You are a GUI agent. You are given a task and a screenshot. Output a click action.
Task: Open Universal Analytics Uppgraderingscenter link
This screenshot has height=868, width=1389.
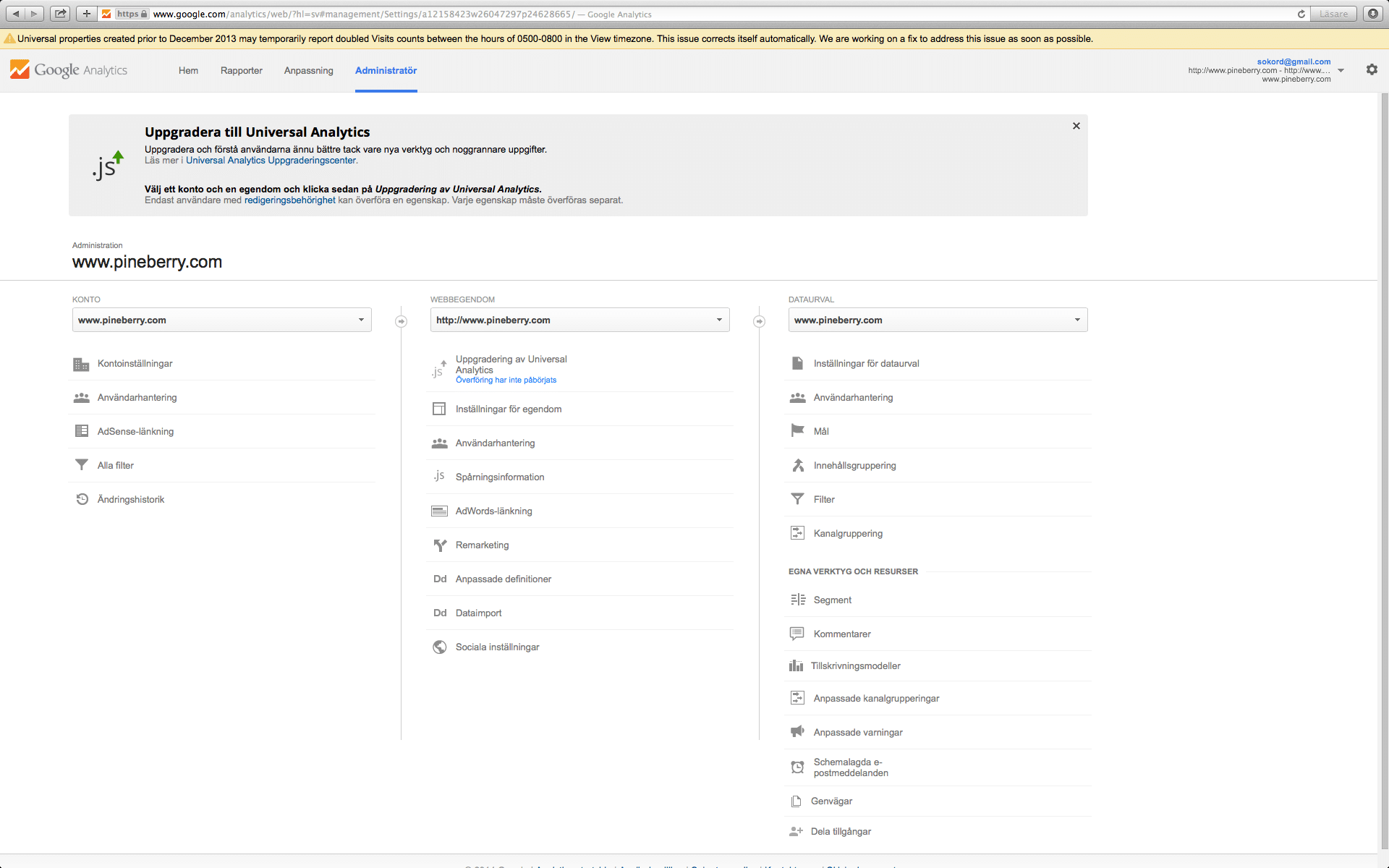[x=271, y=161]
